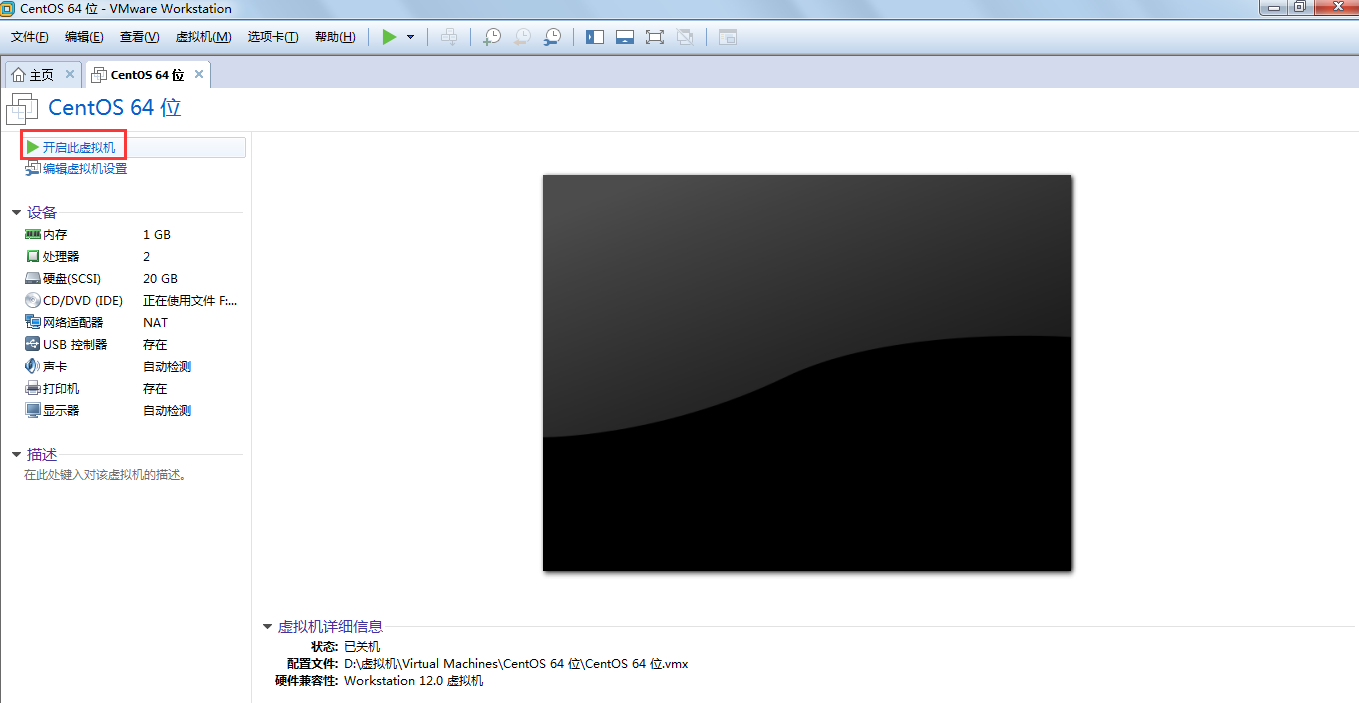Click the Unity mode toolbar icon
Screen dimensions: 1359x703
pos(685,37)
